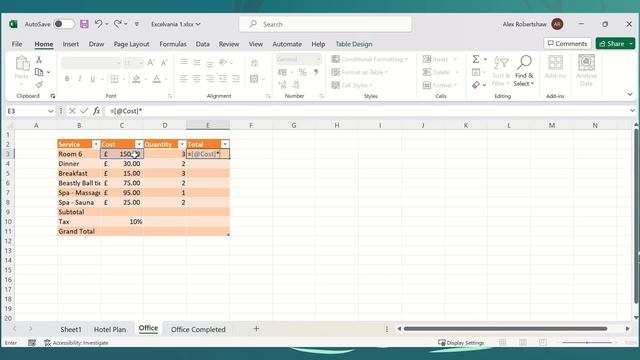The width and height of the screenshot is (640, 360).
Task: Click the Percent Style icon
Action: (x=302, y=72)
